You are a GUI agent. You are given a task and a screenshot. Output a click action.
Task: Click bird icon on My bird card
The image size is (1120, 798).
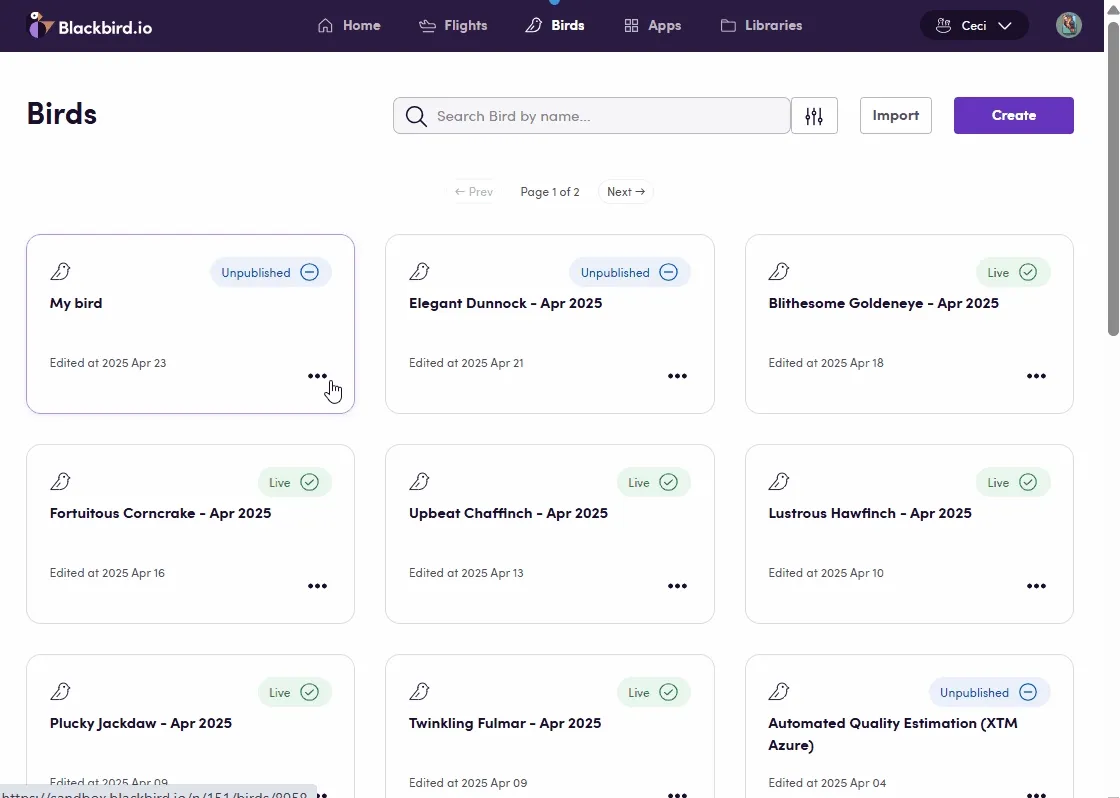(x=61, y=272)
